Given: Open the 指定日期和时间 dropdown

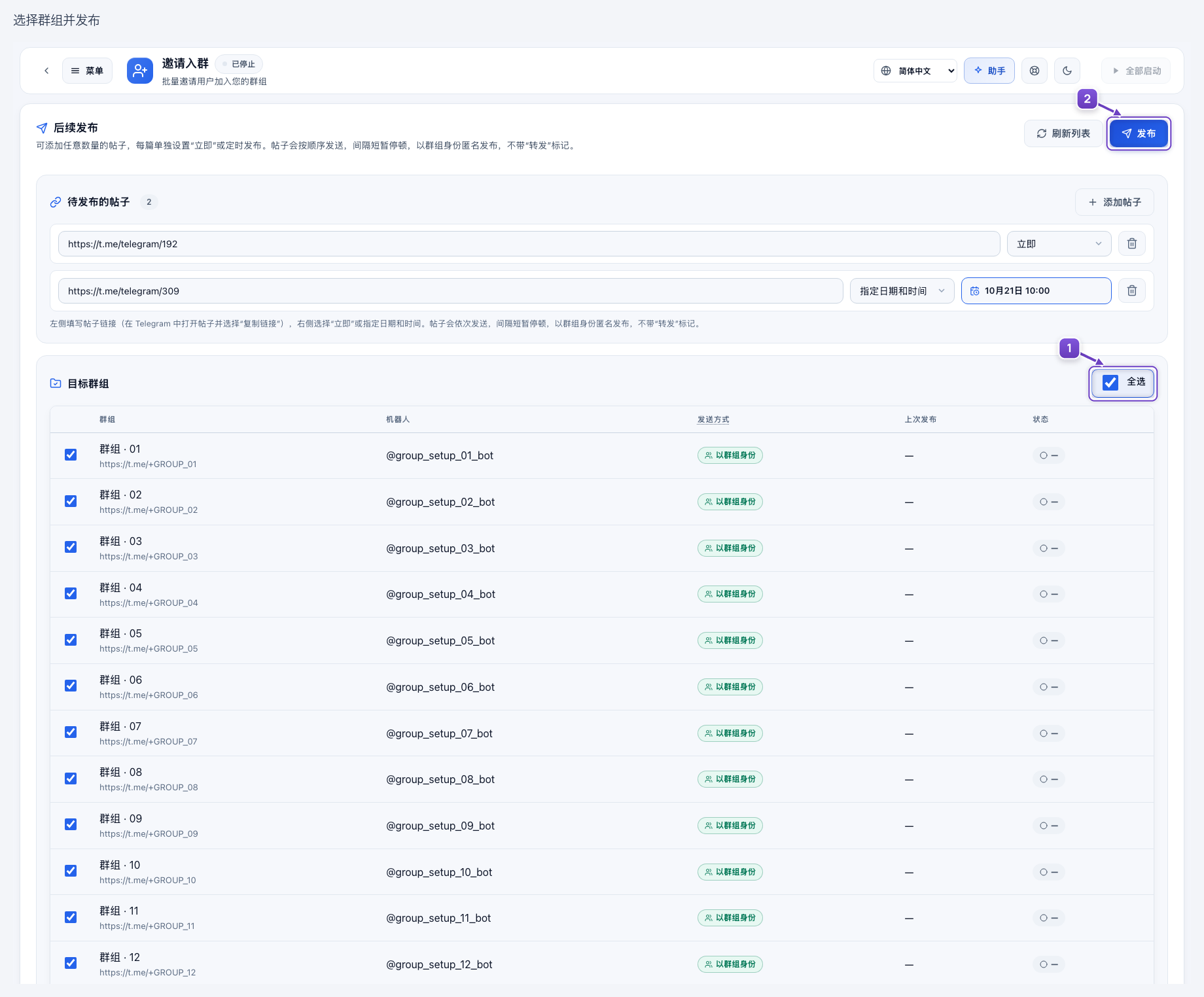Looking at the screenshot, I should coord(902,291).
